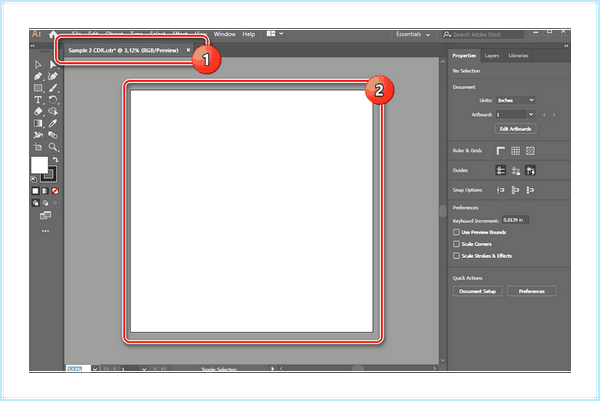The image size is (600, 401).
Task: Open the Units Inches dropdown
Action: [515, 100]
